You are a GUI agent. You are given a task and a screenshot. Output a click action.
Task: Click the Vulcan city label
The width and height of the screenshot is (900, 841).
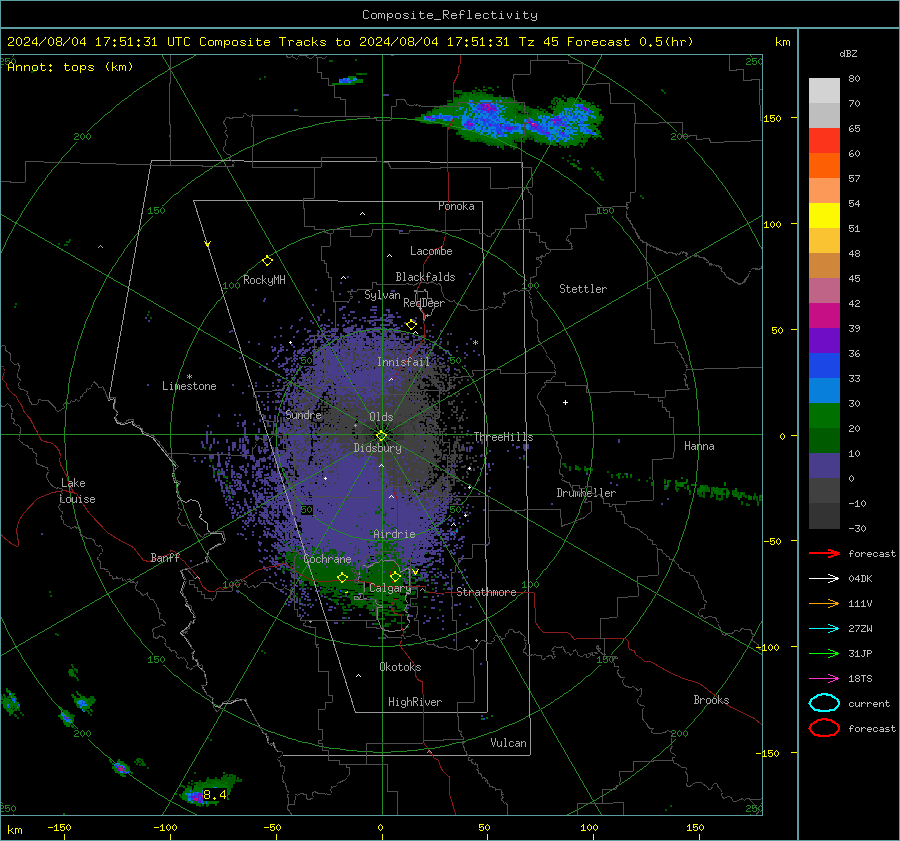pos(509,743)
